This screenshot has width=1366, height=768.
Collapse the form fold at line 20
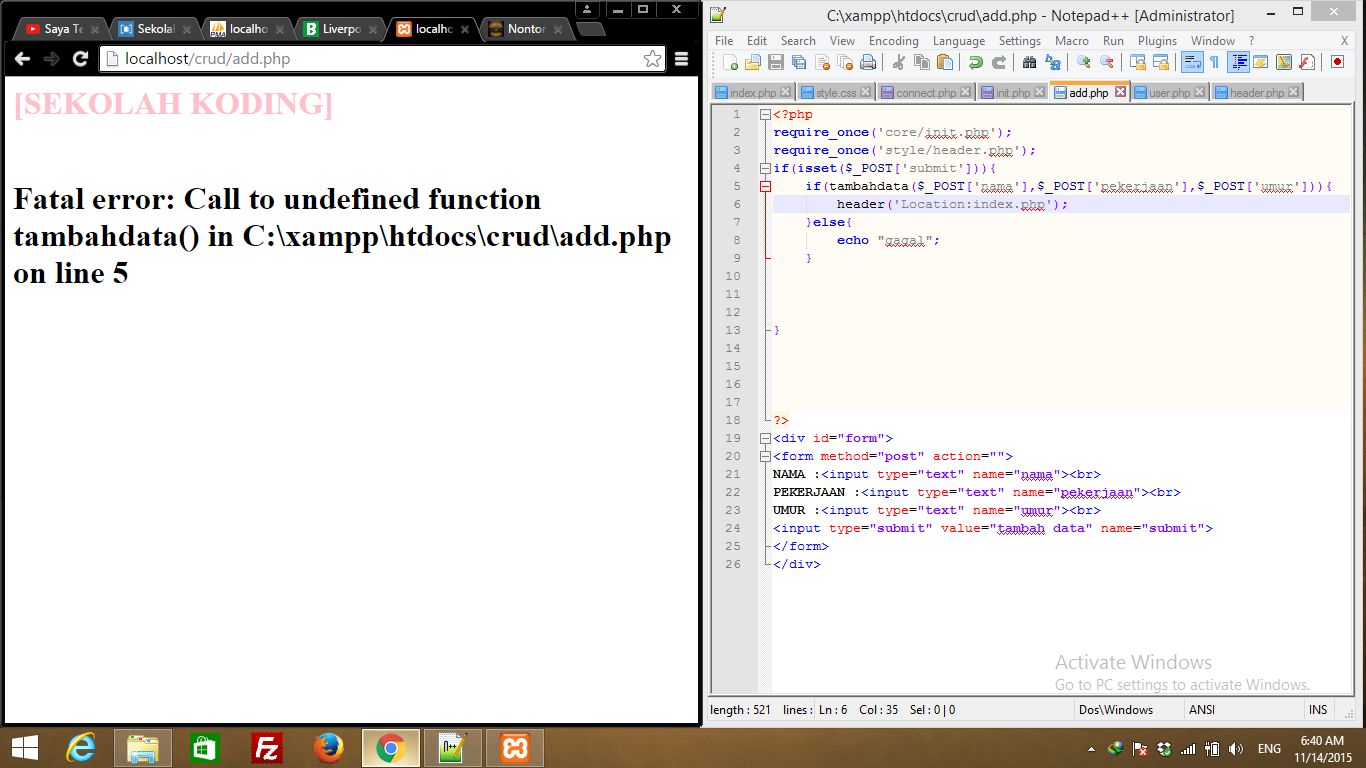point(765,456)
